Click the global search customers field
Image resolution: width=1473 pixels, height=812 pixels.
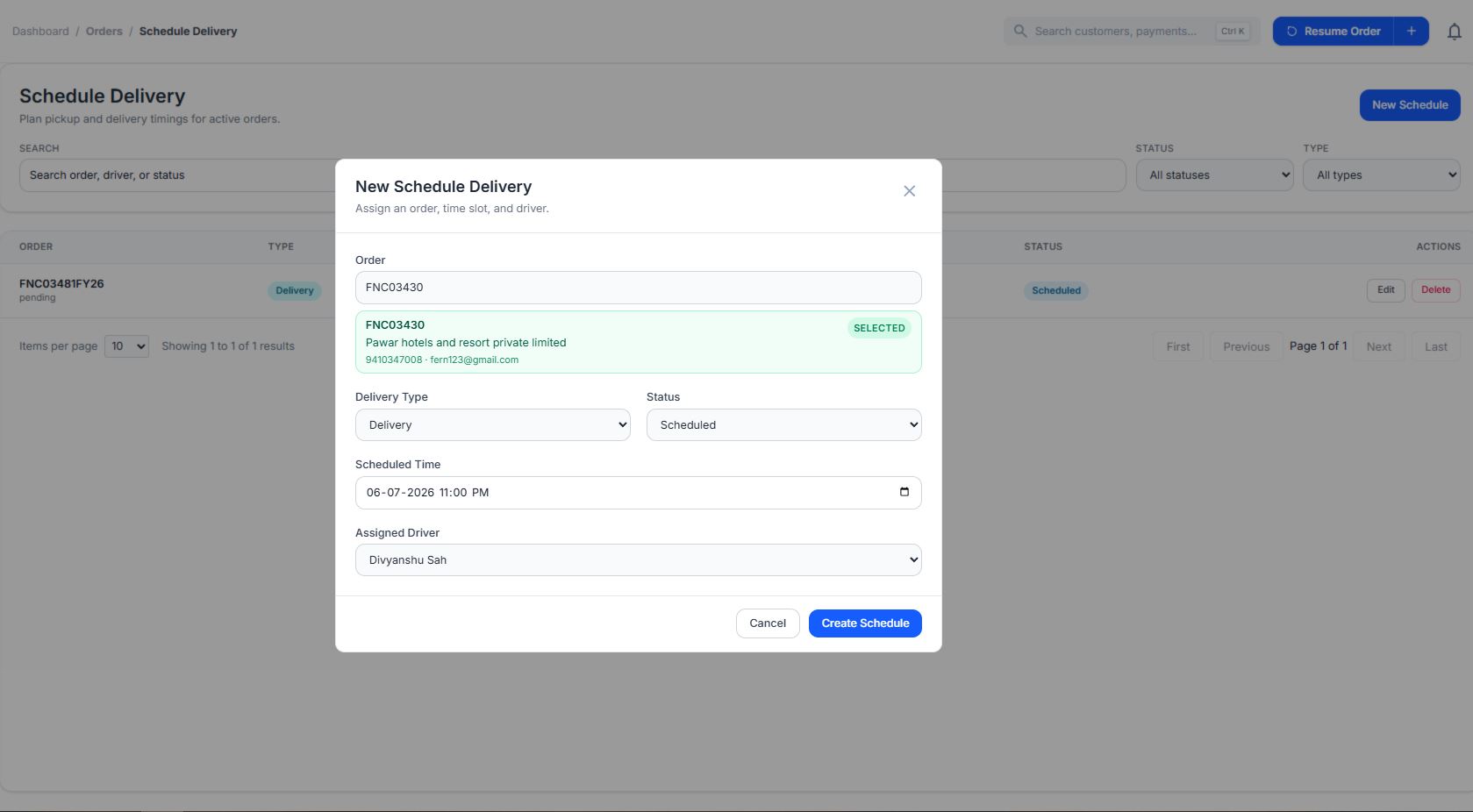click(1132, 32)
